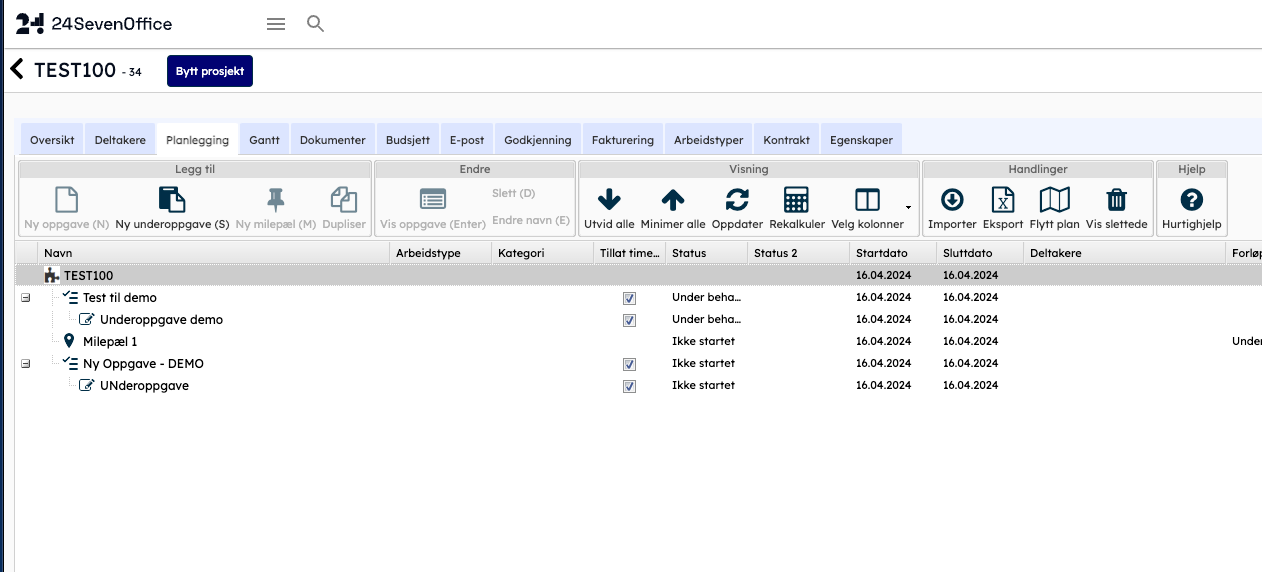Collapse the Test til demo tree node

pos(26,298)
